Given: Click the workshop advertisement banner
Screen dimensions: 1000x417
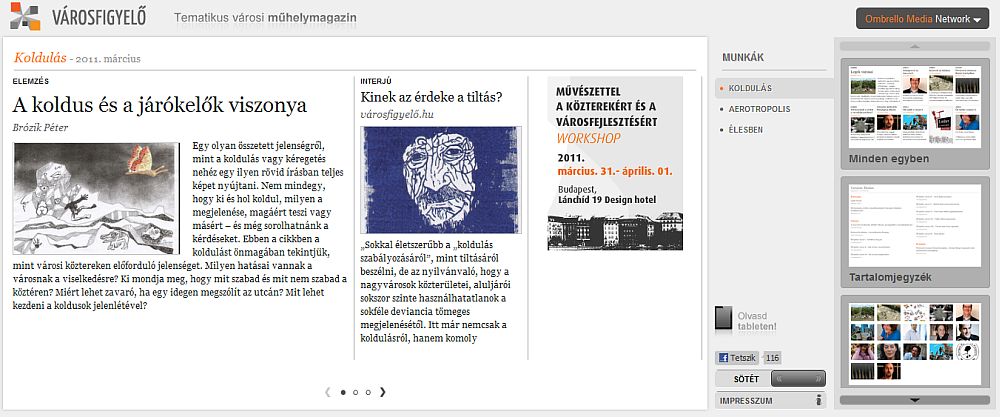Looking at the screenshot, I should [x=615, y=163].
